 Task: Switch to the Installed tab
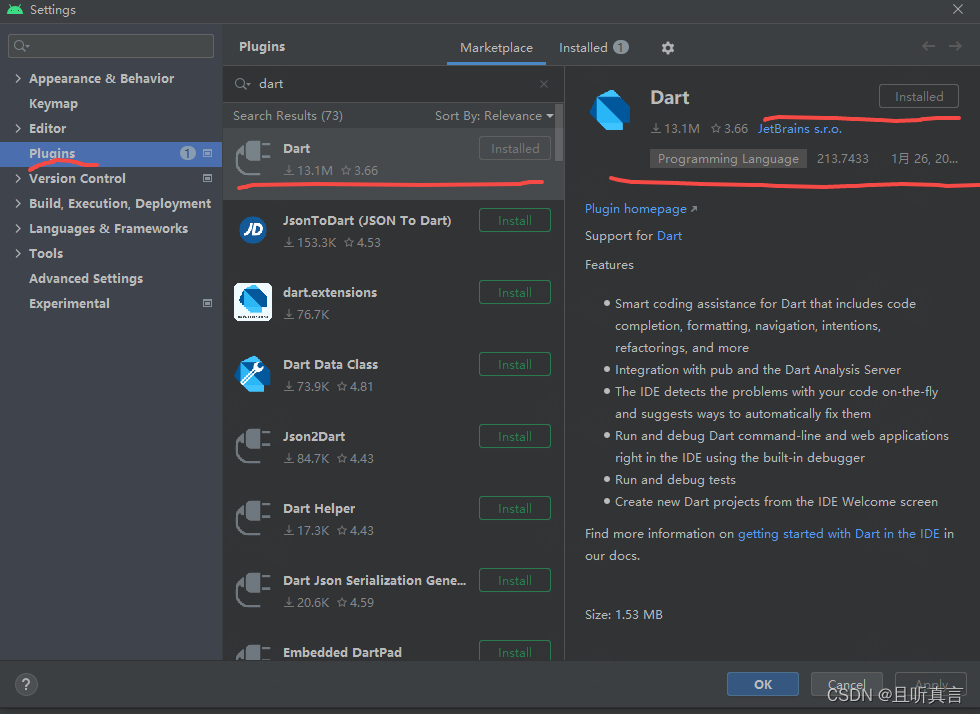coord(593,48)
